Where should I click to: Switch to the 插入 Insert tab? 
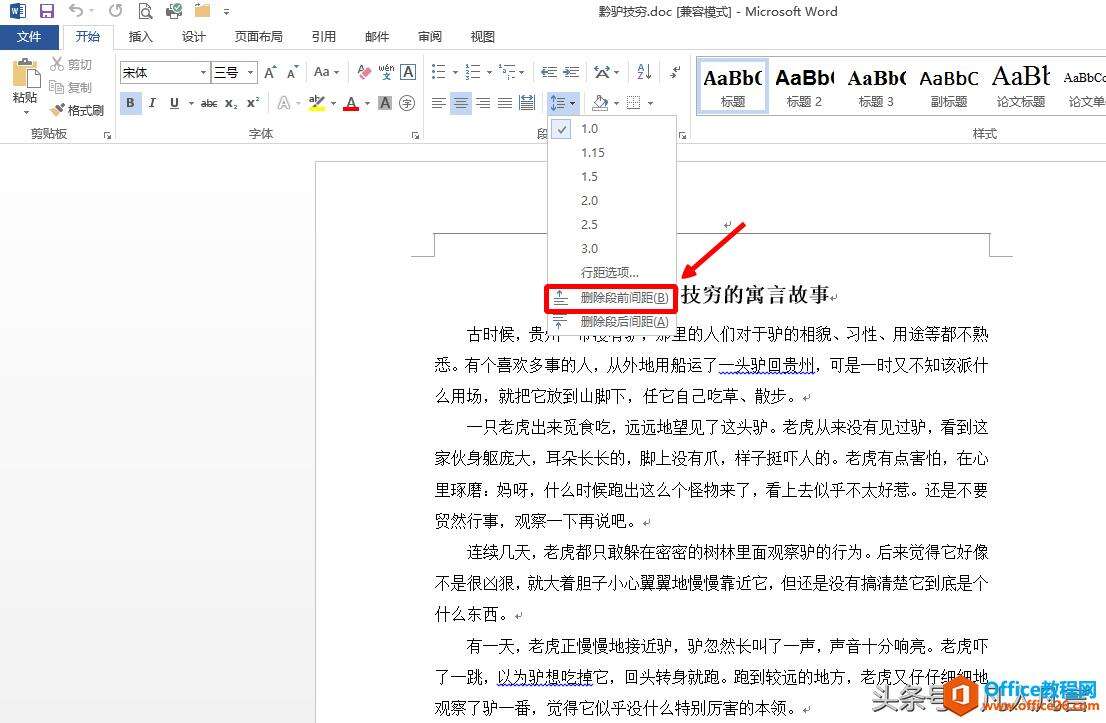tap(140, 37)
